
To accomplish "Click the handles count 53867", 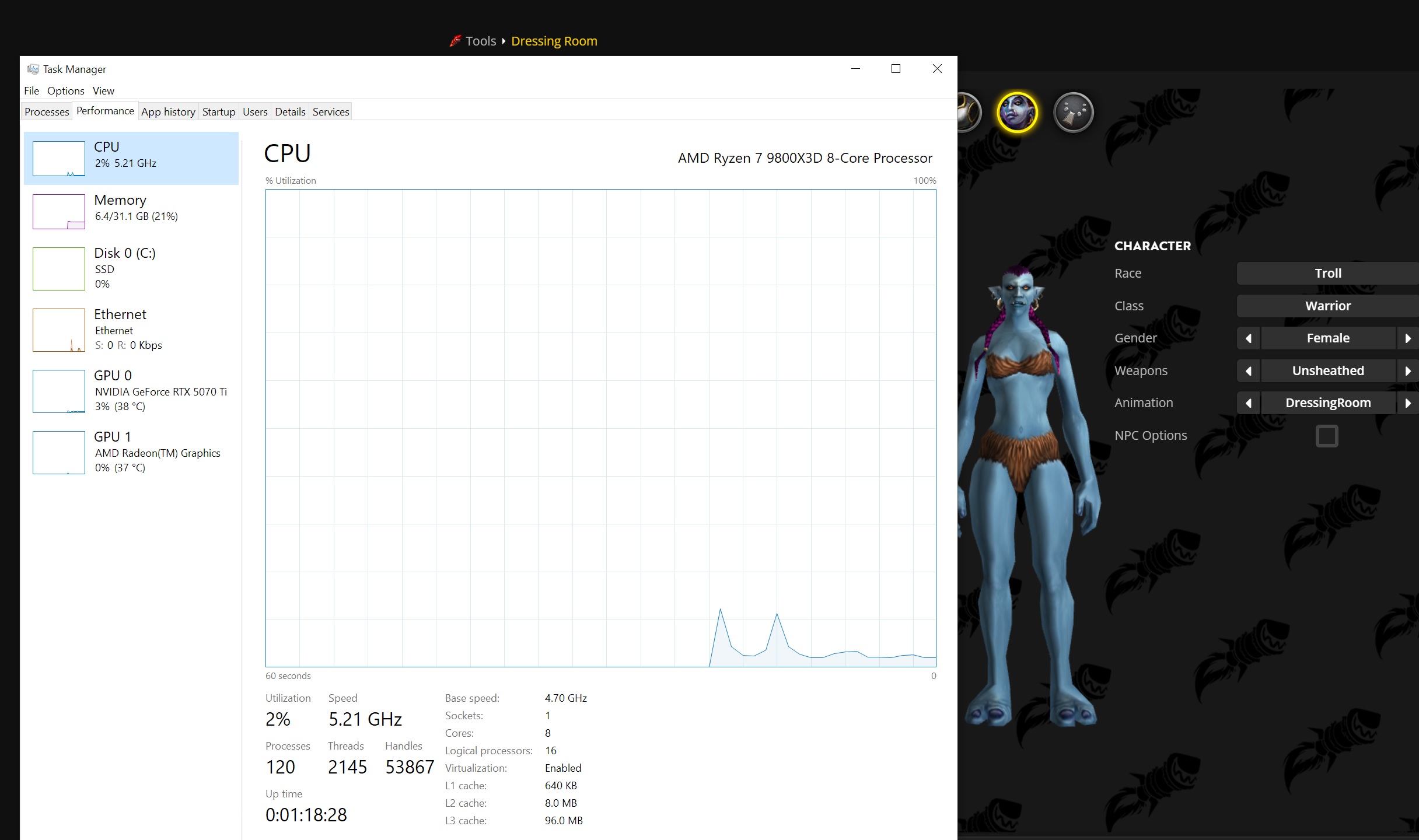I will (410, 767).
